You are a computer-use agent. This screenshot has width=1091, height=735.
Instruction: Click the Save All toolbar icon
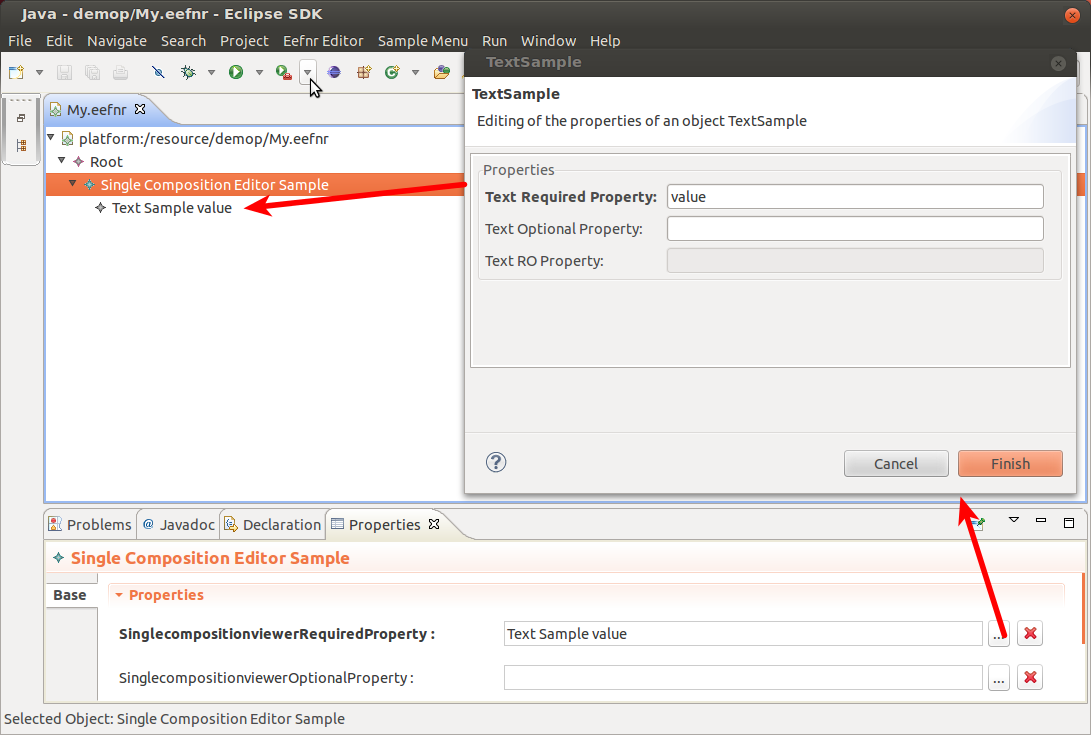pyautogui.click(x=92, y=72)
